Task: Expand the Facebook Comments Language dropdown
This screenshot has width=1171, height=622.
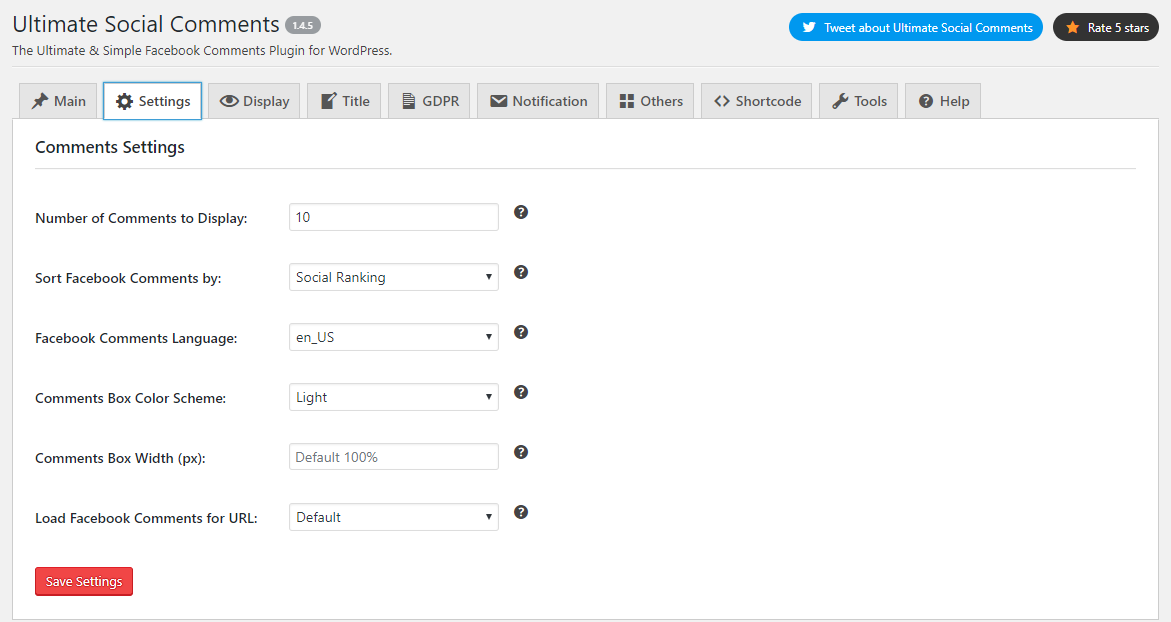Action: click(x=393, y=337)
